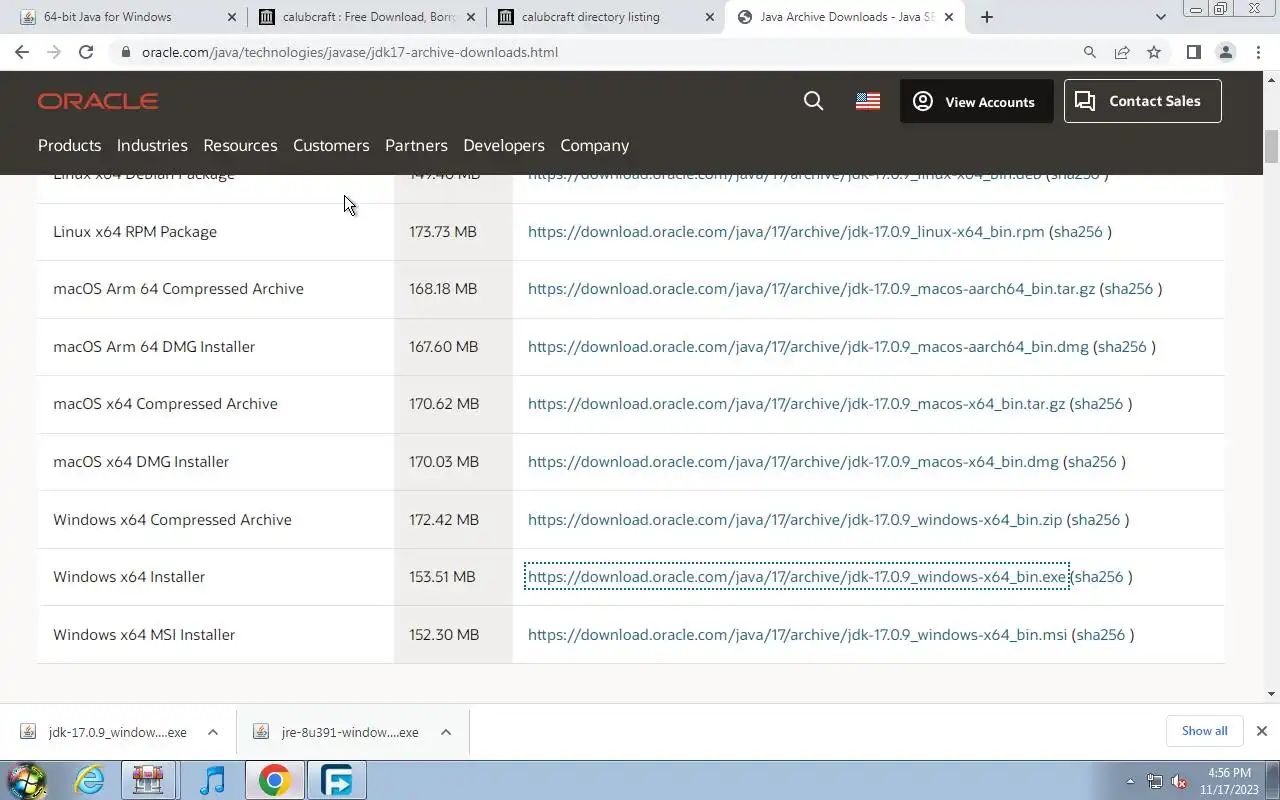Screen dimensions: 1280x800
Task: Click the address bar URL field
Action: 600,52
